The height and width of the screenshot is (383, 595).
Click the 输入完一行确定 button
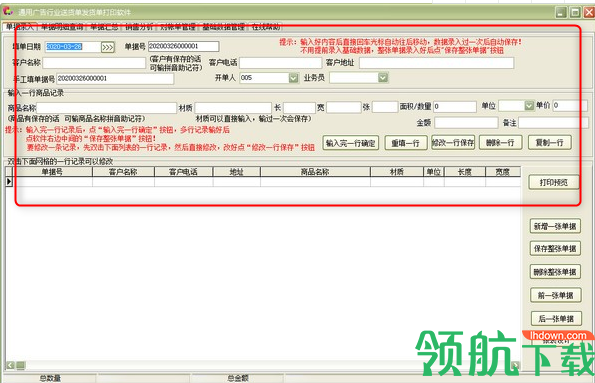pyautogui.click(x=351, y=143)
